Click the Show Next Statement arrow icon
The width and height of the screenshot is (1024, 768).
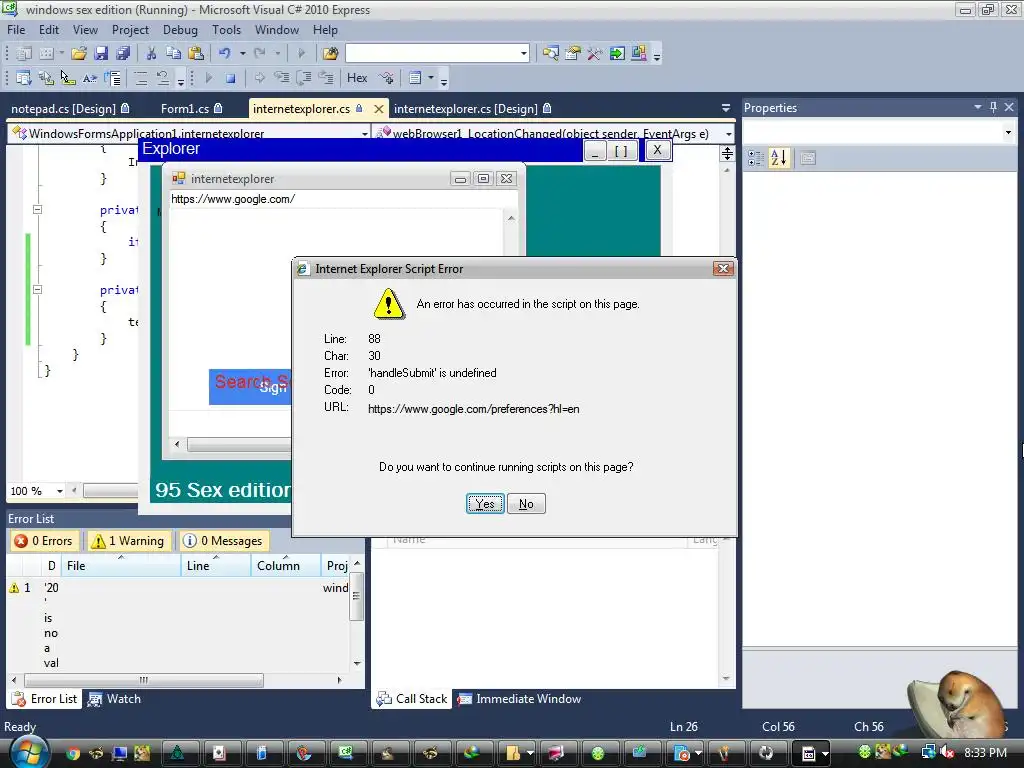pyautogui.click(x=259, y=78)
